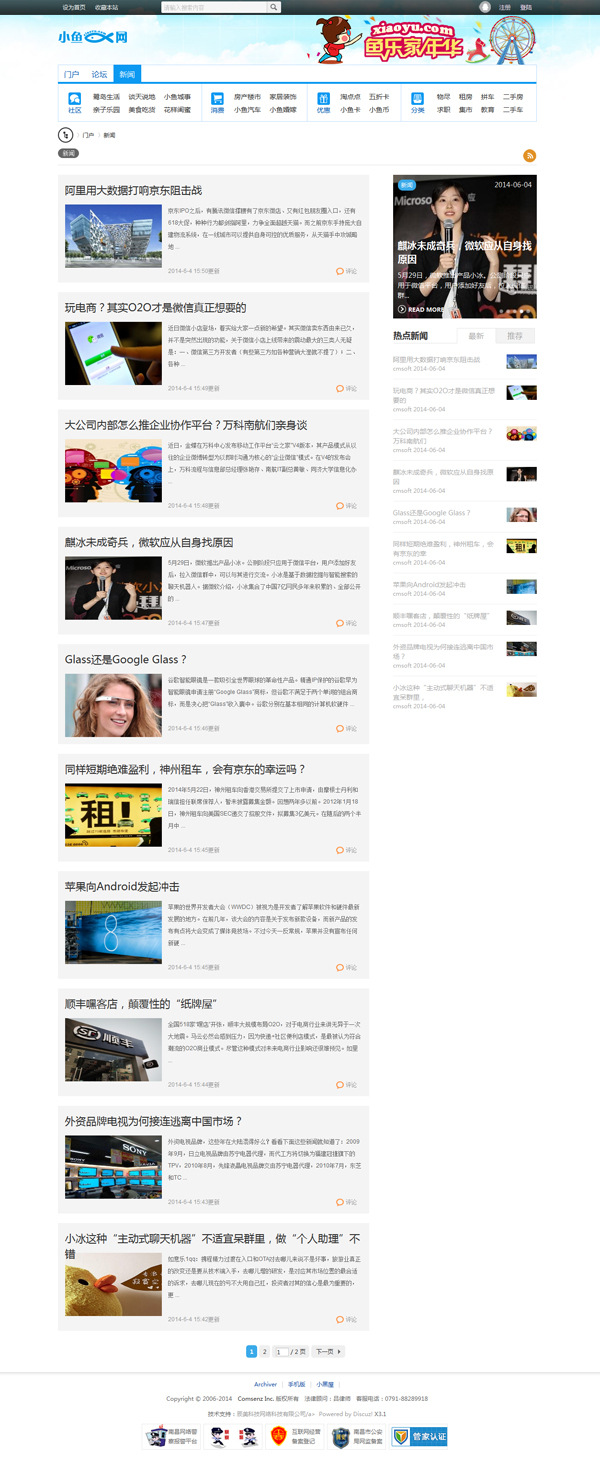Open the 淘点点 nav link
This screenshot has height=1464, width=600.
coord(350,97)
